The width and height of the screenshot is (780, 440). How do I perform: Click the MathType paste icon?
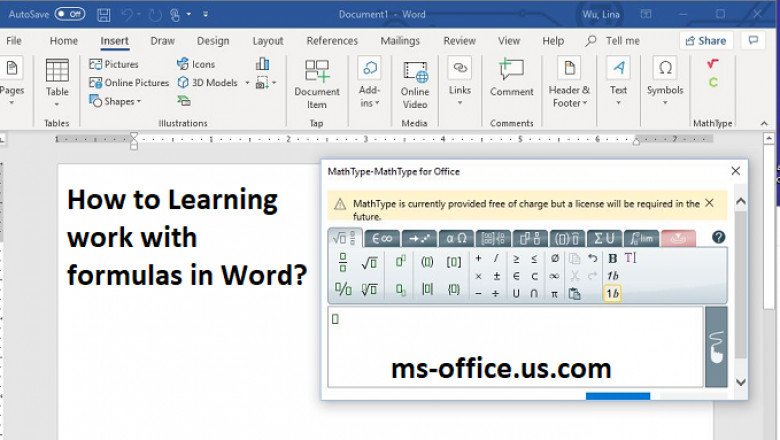pos(575,294)
